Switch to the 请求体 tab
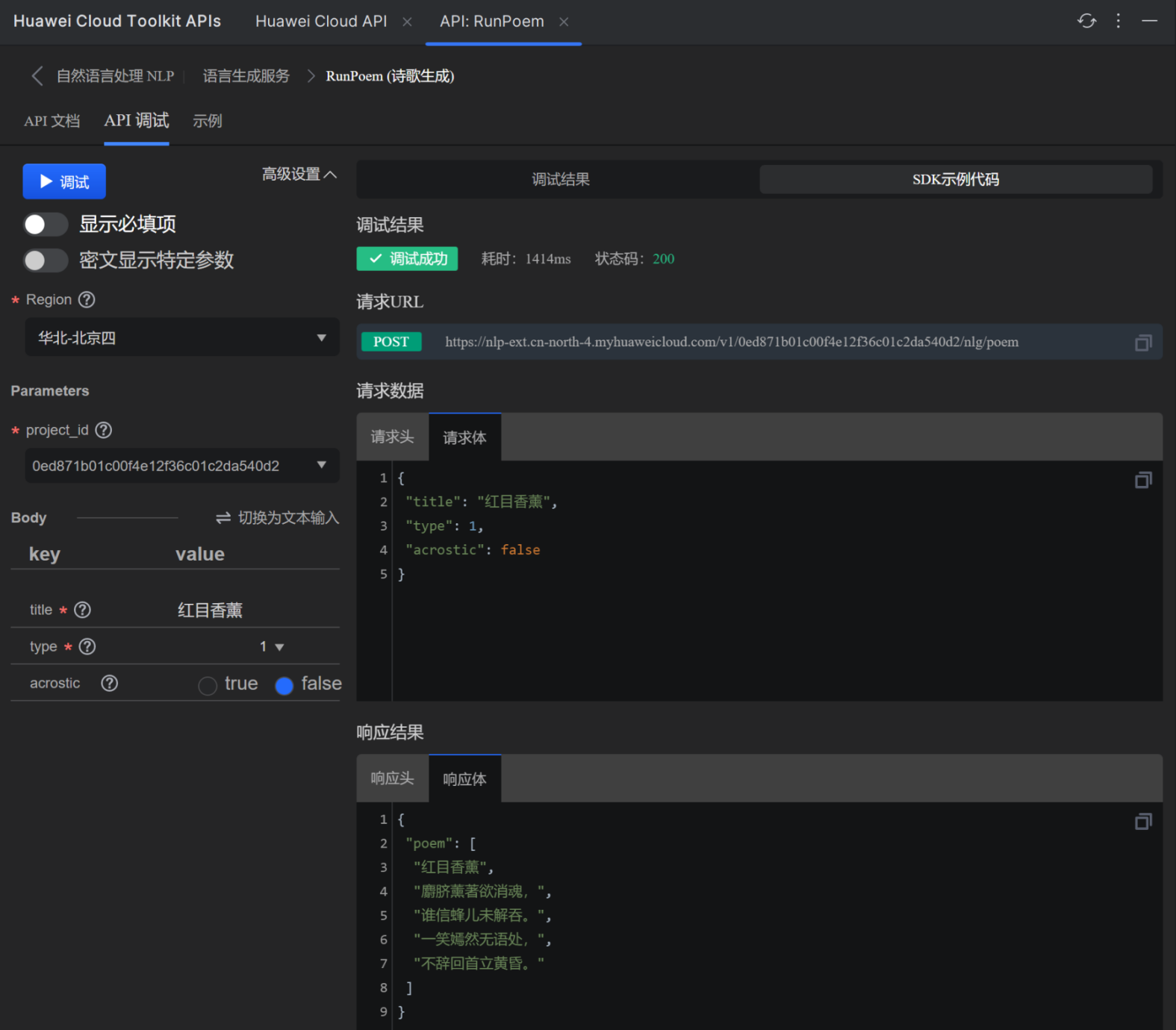This screenshot has width=1176, height=1030. pos(464,437)
